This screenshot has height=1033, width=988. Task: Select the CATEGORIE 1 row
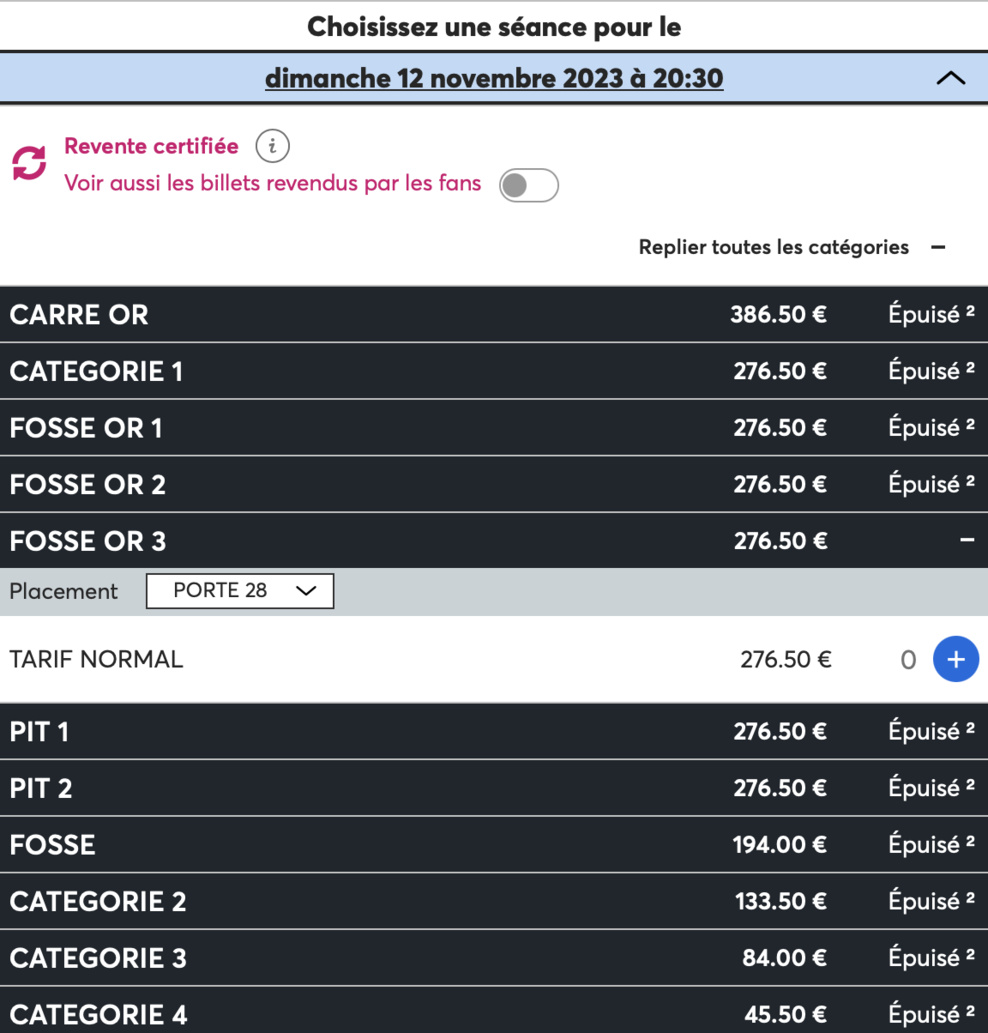400,371
